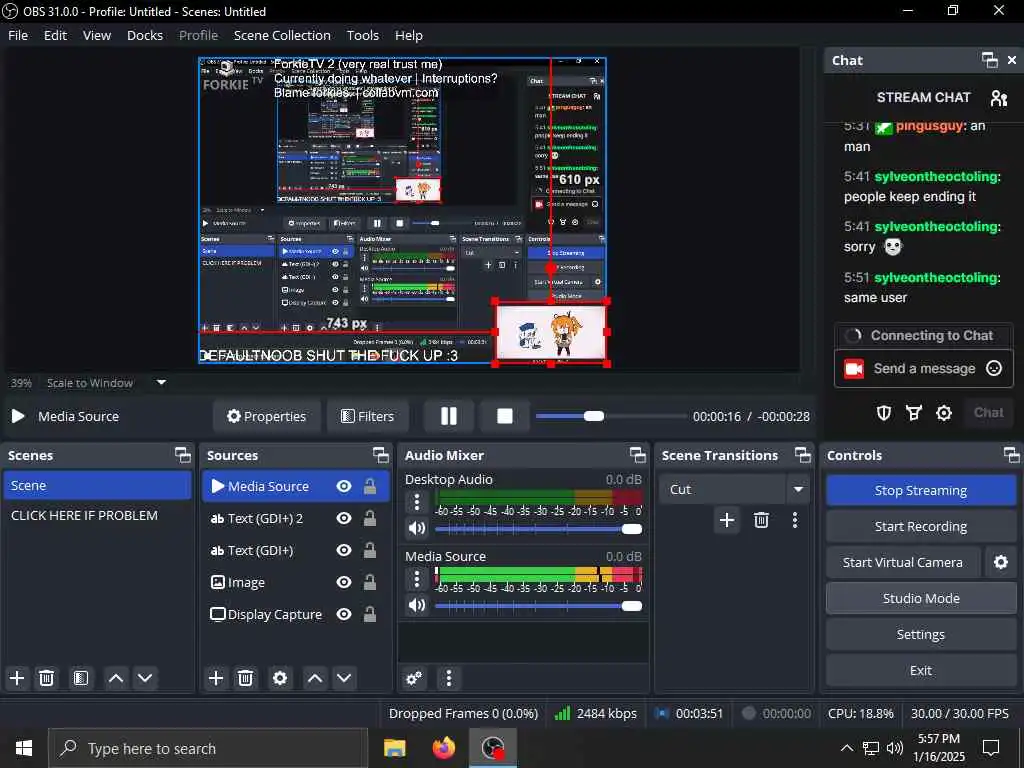1024x768 pixels.
Task: Lock the Image source
Action: click(x=370, y=582)
